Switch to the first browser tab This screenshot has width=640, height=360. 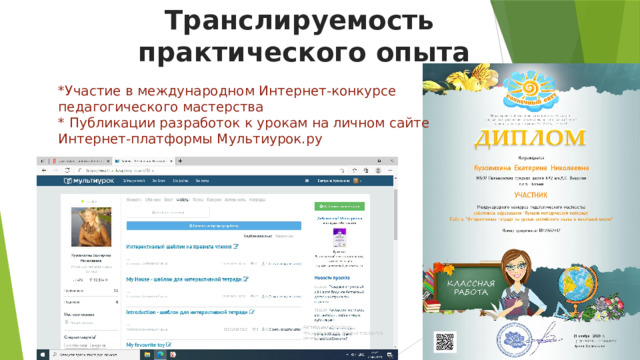tap(80, 161)
